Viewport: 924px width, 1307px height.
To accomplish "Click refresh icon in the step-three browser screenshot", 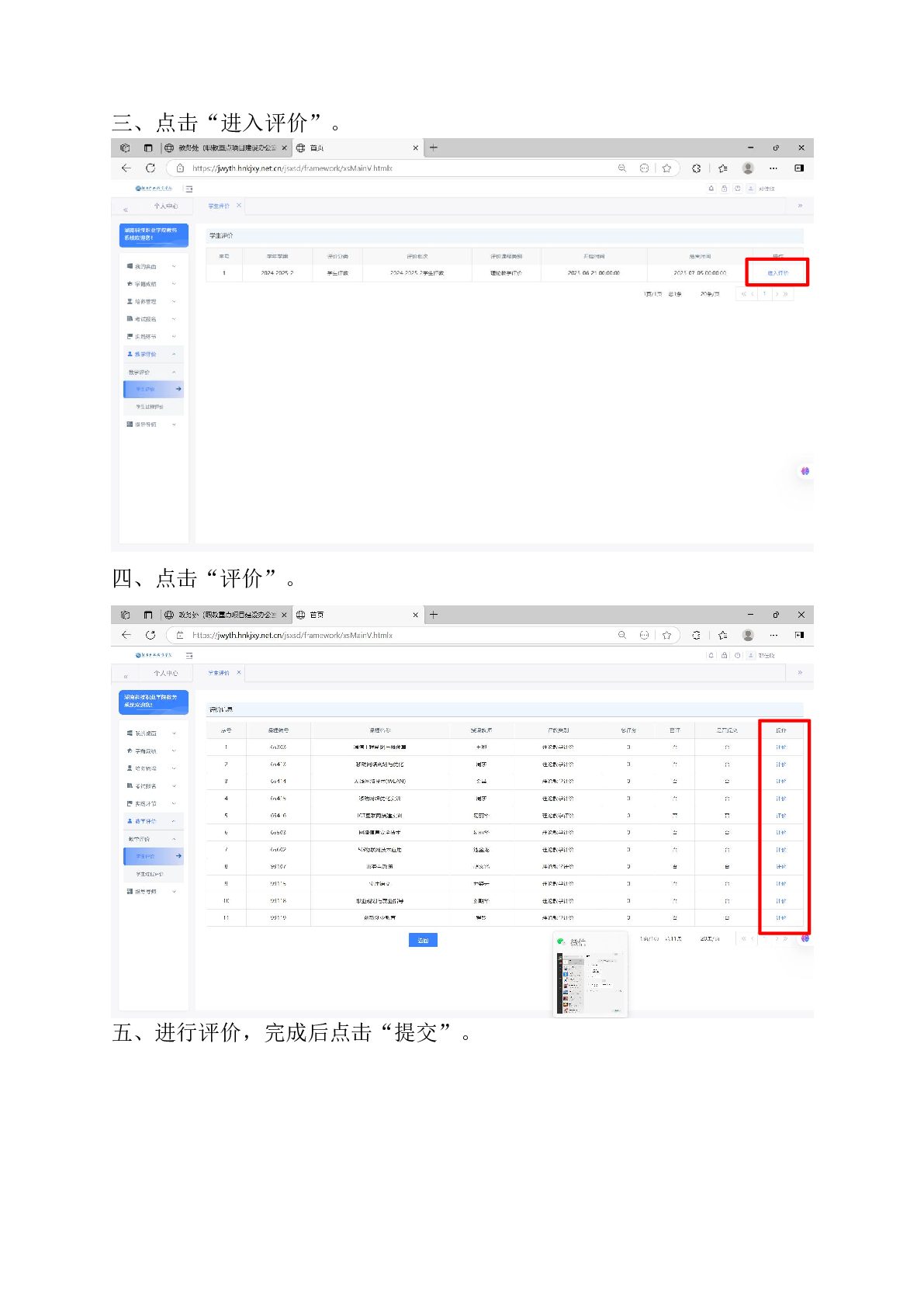I will (x=151, y=168).
